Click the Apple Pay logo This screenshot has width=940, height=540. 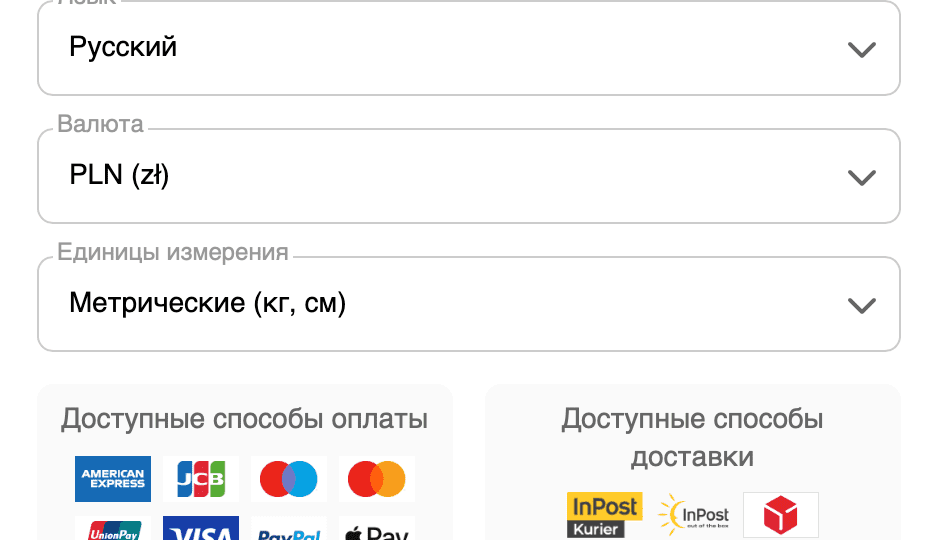point(376,529)
